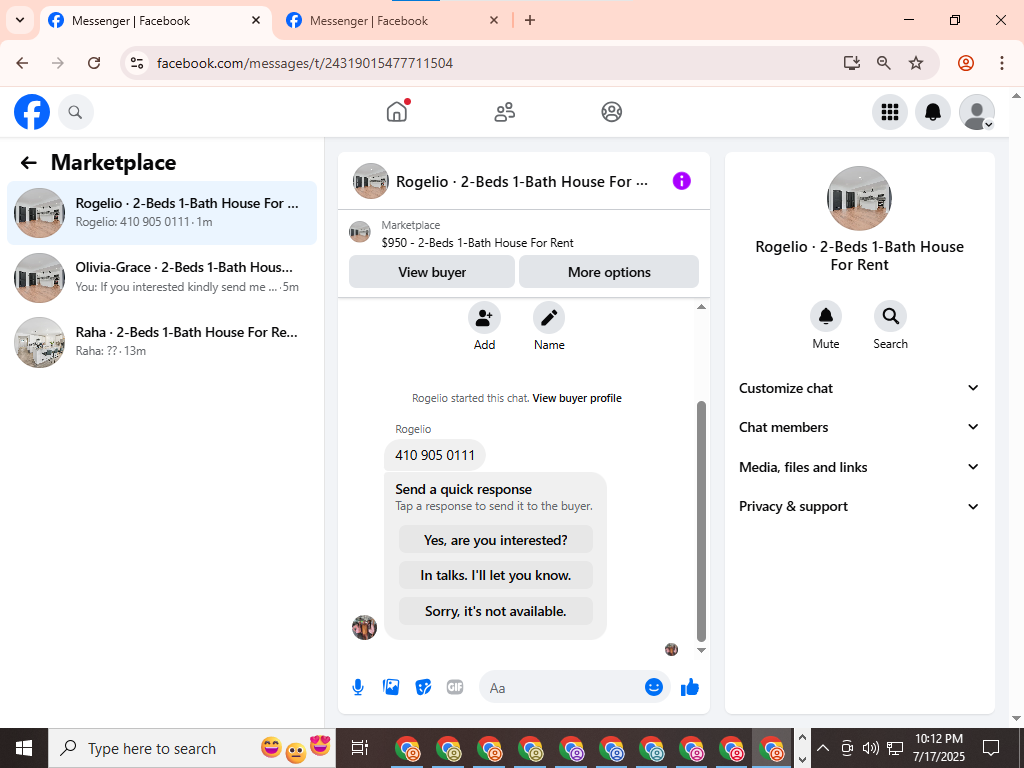Click the install app icon in address bar
This screenshot has width=1024, height=768.
click(x=851, y=63)
